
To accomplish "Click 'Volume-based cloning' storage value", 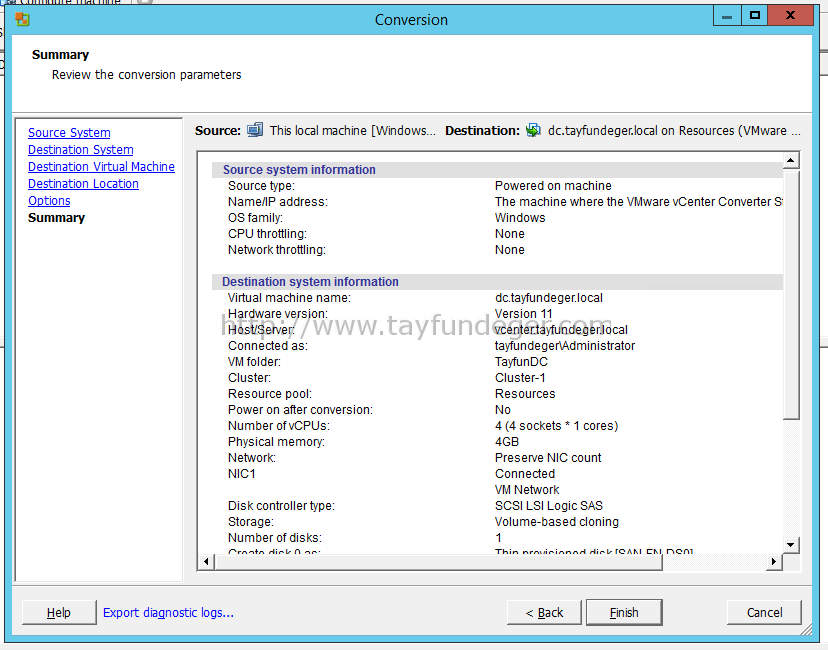I will [x=557, y=522].
